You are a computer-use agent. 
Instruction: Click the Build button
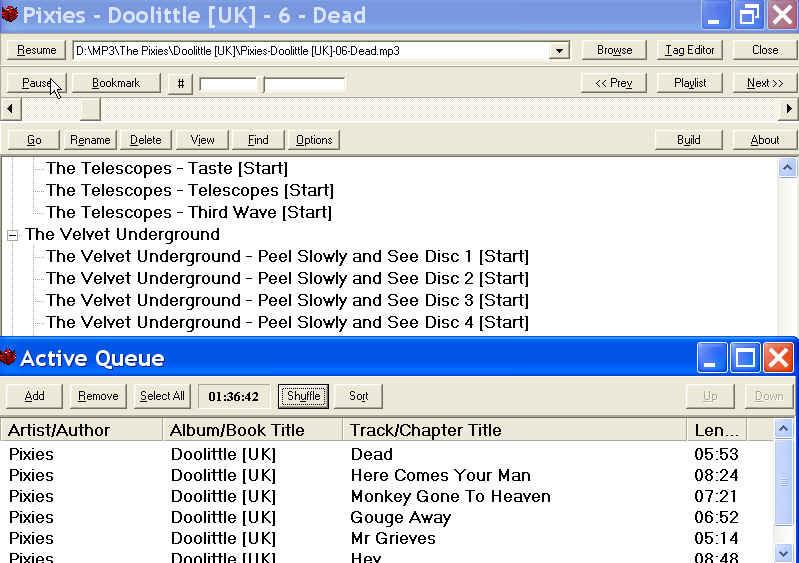tap(689, 140)
